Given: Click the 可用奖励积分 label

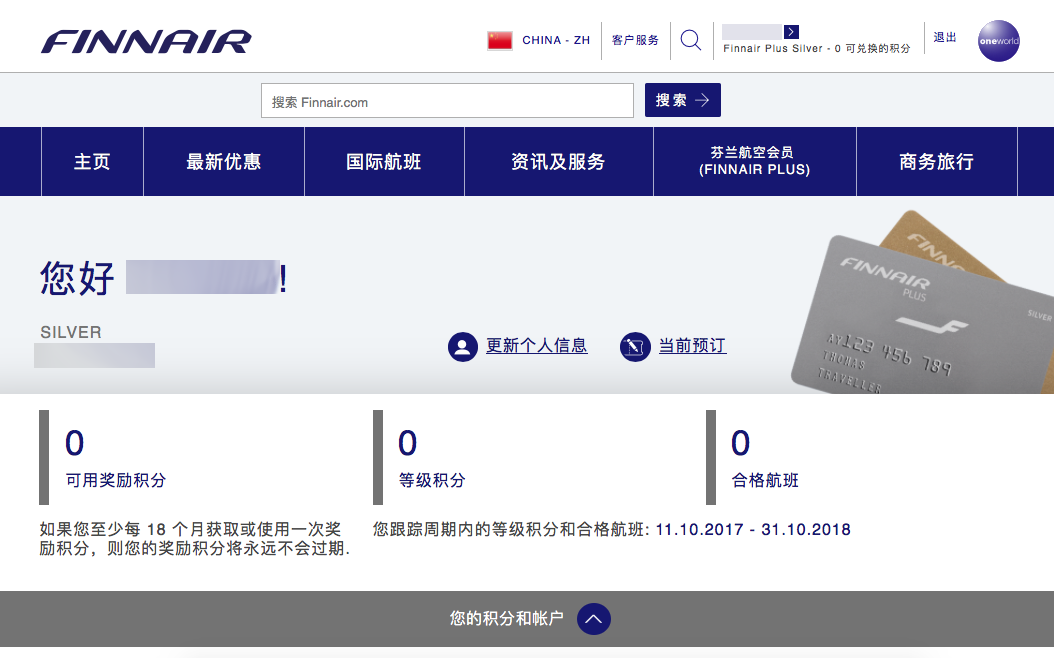Looking at the screenshot, I should pos(116,481).
